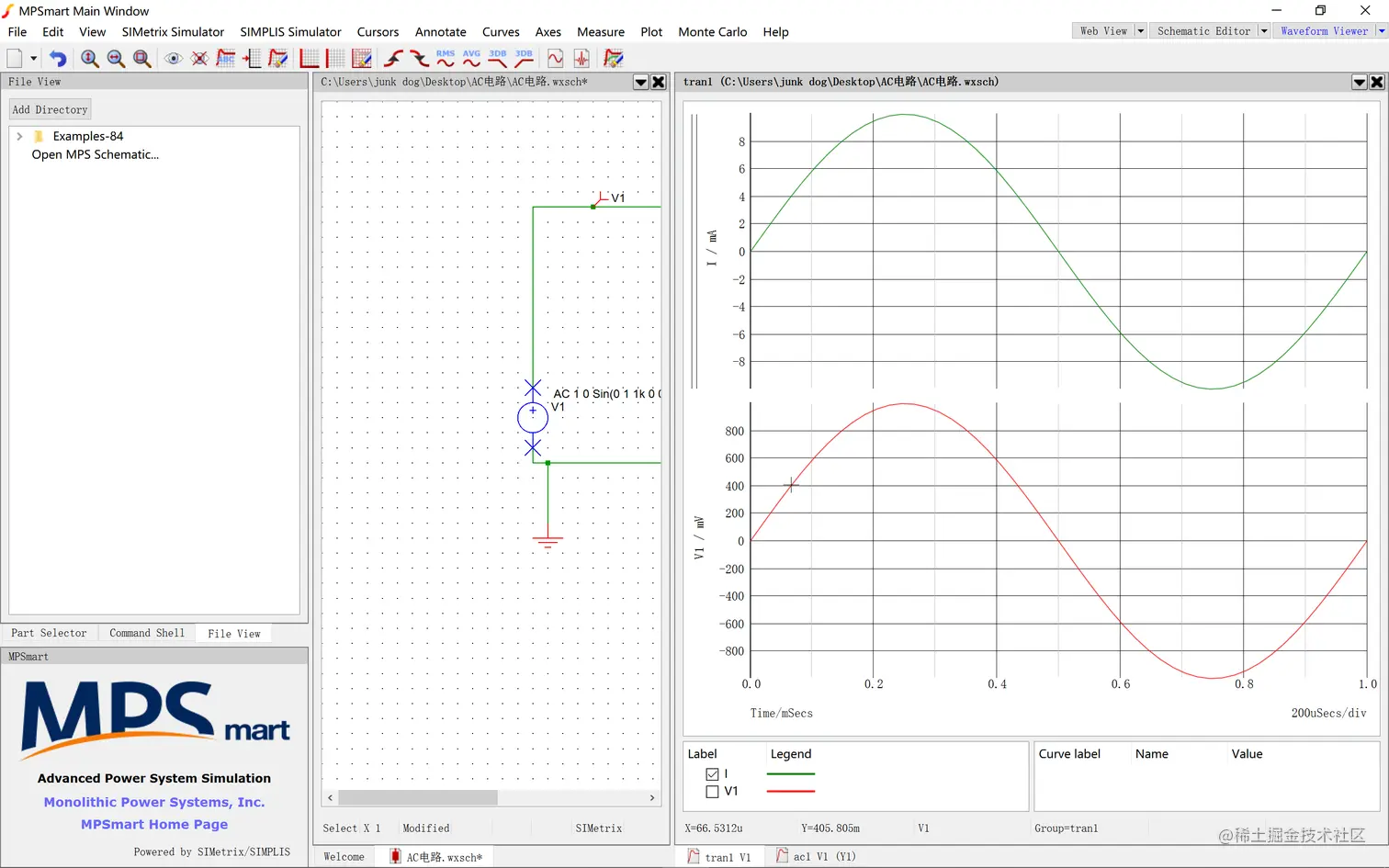
Task: Click the horizontal zoom magnifier icon
Action: point(116,59)
